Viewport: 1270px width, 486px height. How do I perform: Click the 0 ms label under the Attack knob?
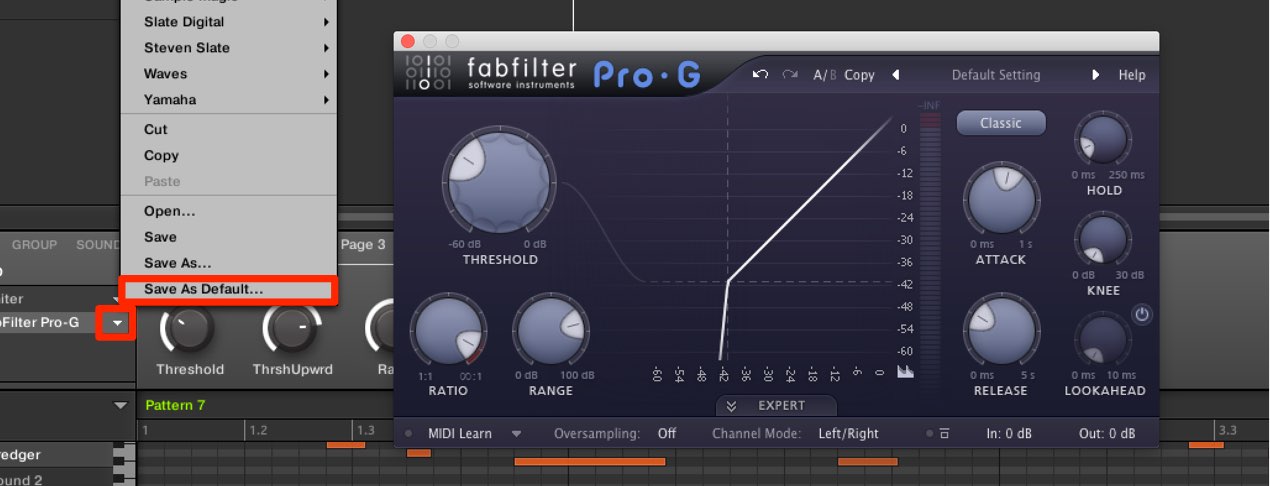click(981, 244)
